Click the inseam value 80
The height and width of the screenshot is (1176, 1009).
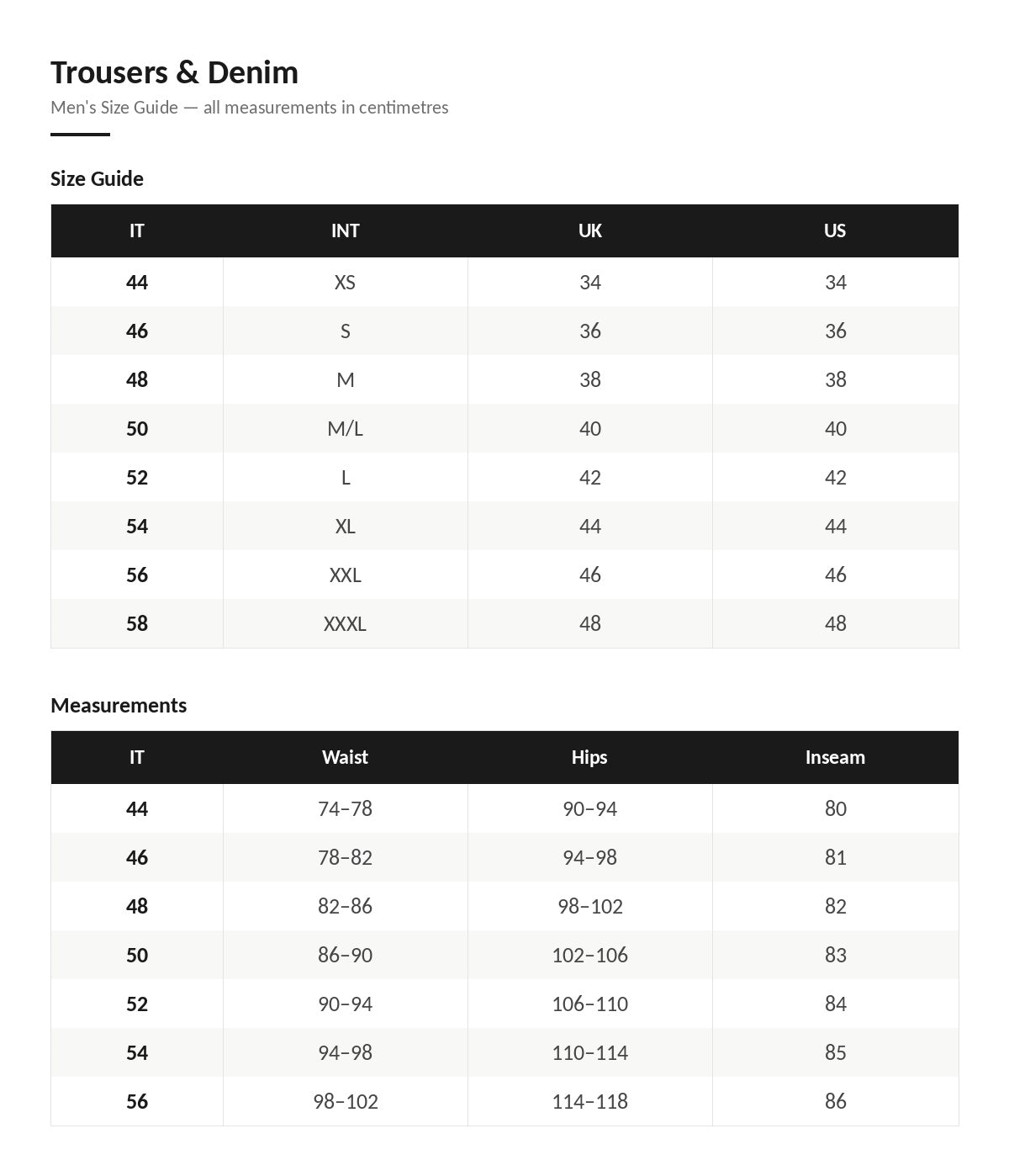pos(835,808)
